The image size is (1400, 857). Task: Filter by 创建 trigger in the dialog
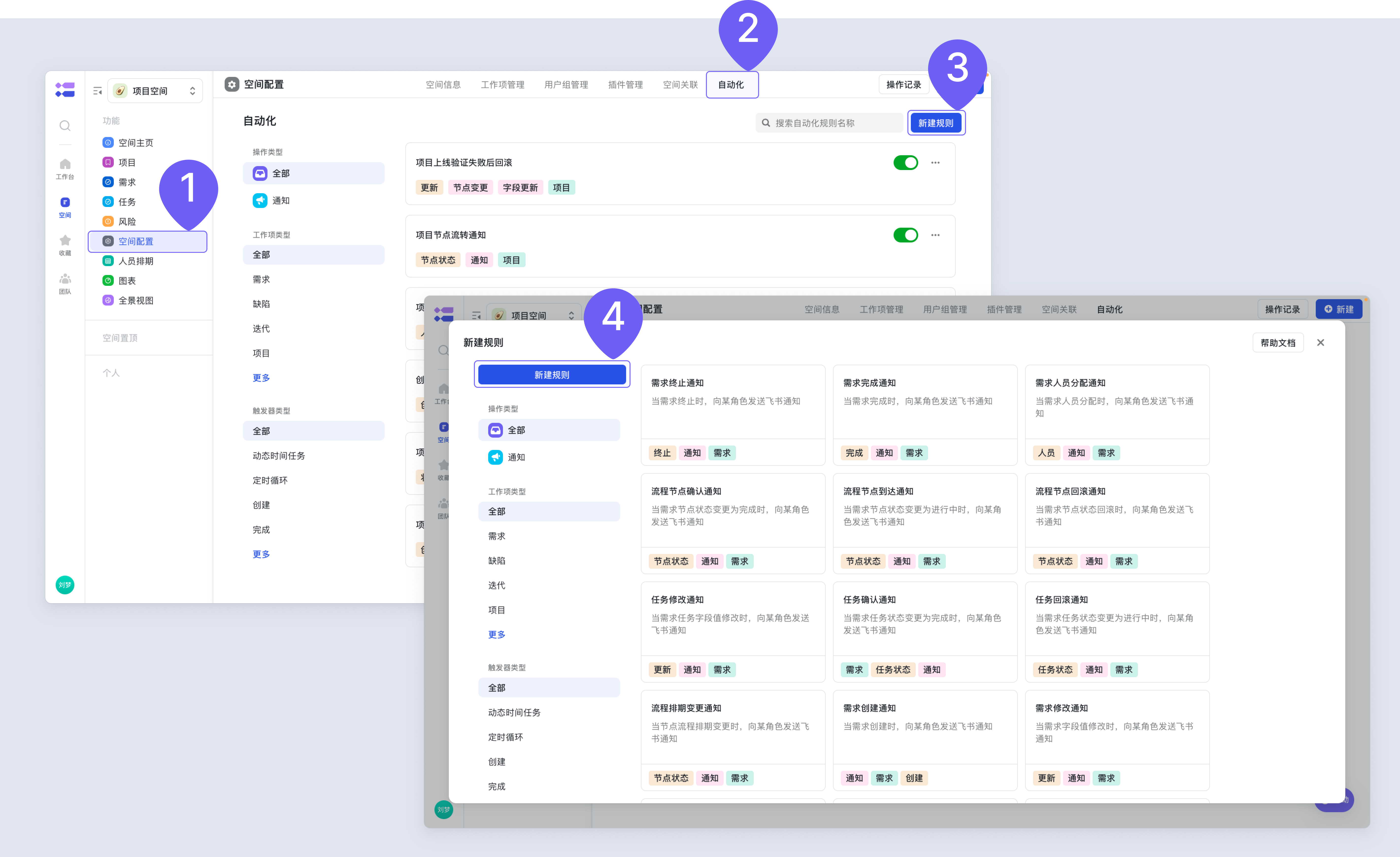coord(549,762)
